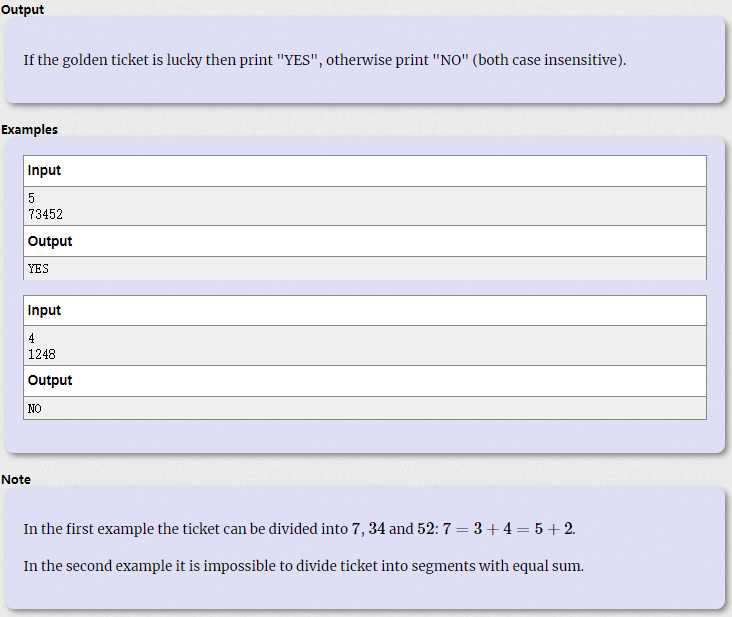Click the note sentence starting "In the second example"
The width and height of the screenshot is (732, 617).
point(303,566)
